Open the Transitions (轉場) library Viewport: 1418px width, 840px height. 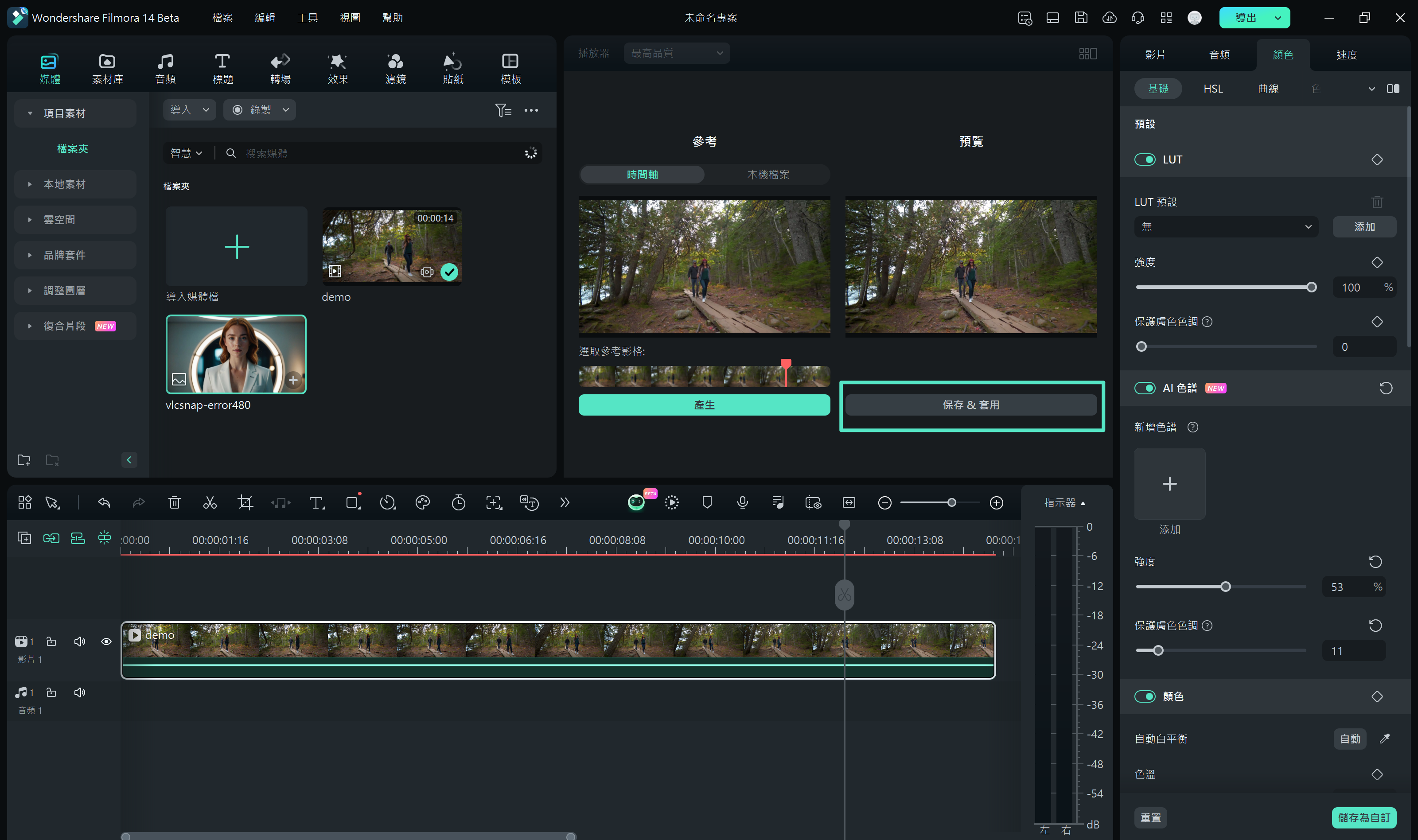280,69
